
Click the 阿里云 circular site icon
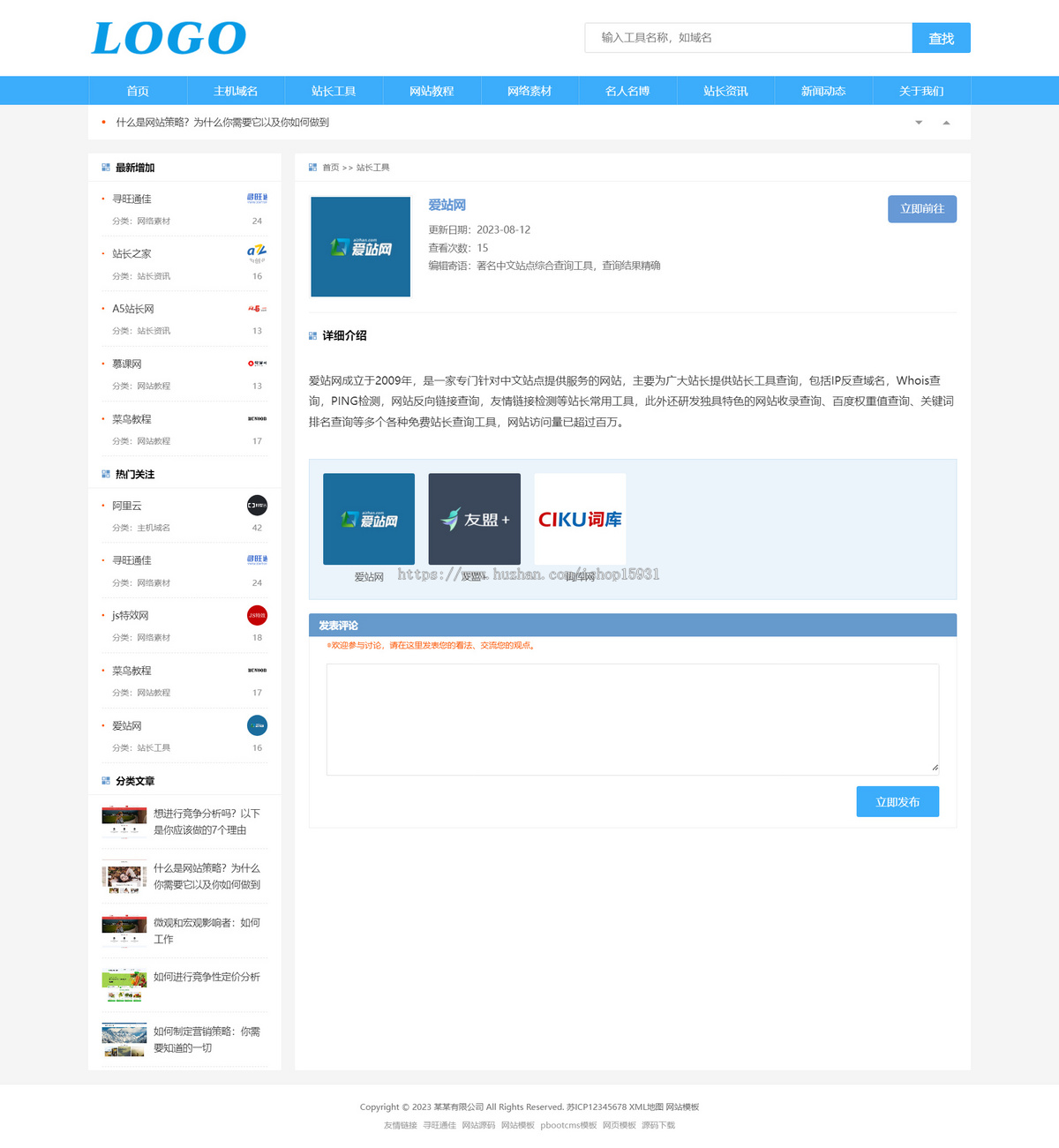[256, 505]
